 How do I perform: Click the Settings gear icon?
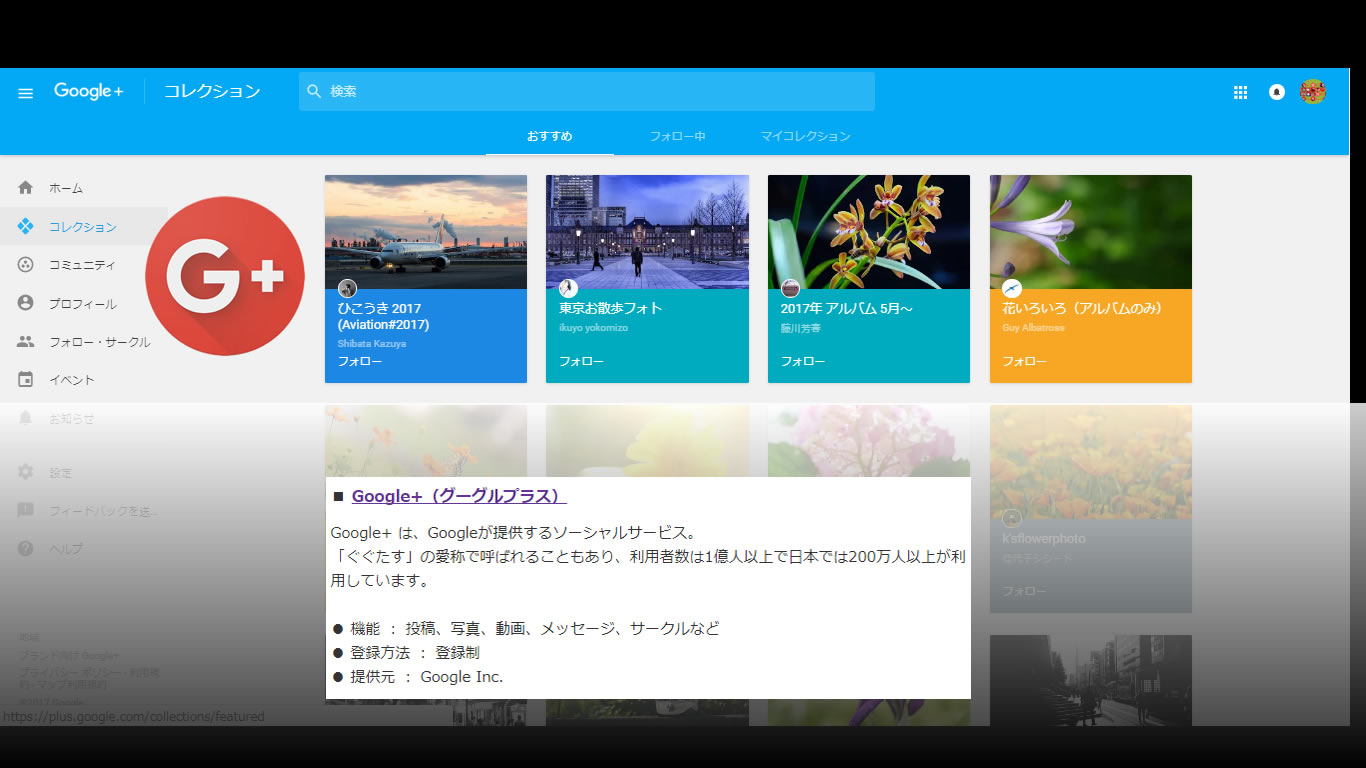coord(26,472)
